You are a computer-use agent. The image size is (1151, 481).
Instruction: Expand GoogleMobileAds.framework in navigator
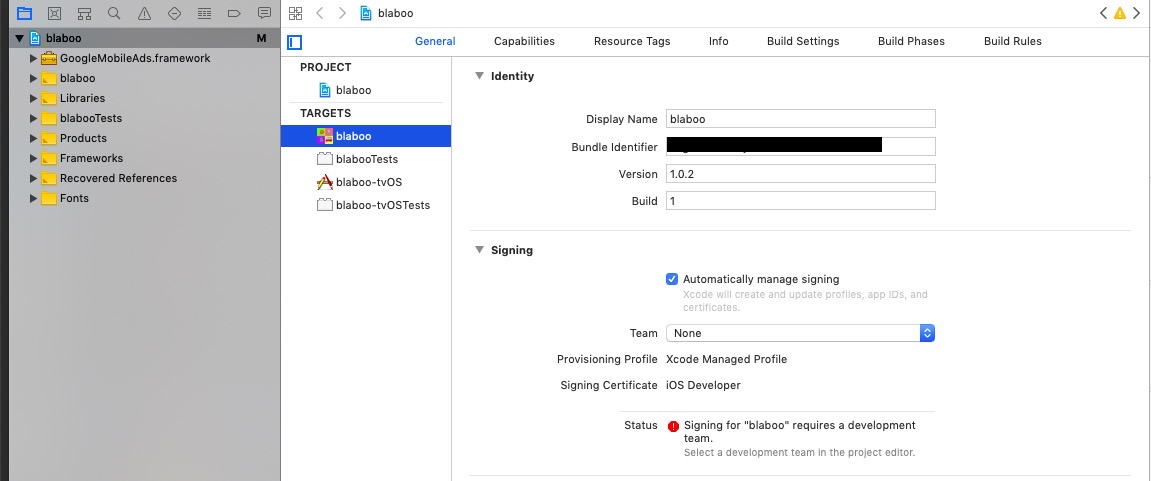click(33, 58)
